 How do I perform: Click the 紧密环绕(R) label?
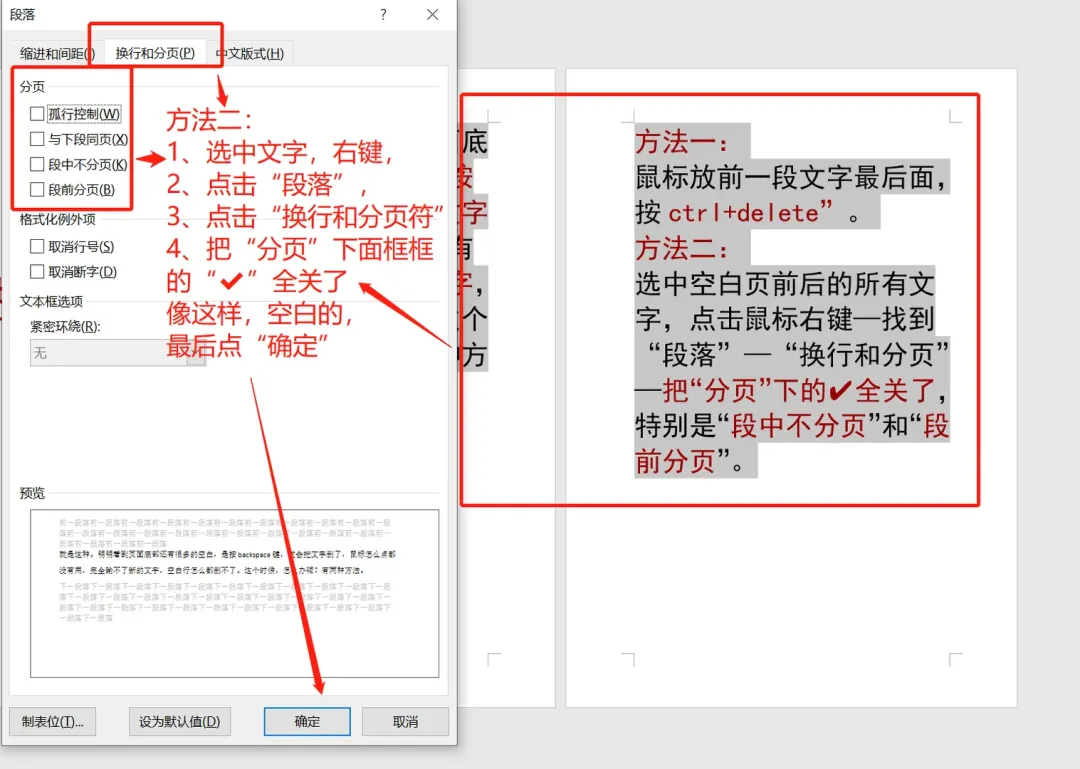click(65, 327)
